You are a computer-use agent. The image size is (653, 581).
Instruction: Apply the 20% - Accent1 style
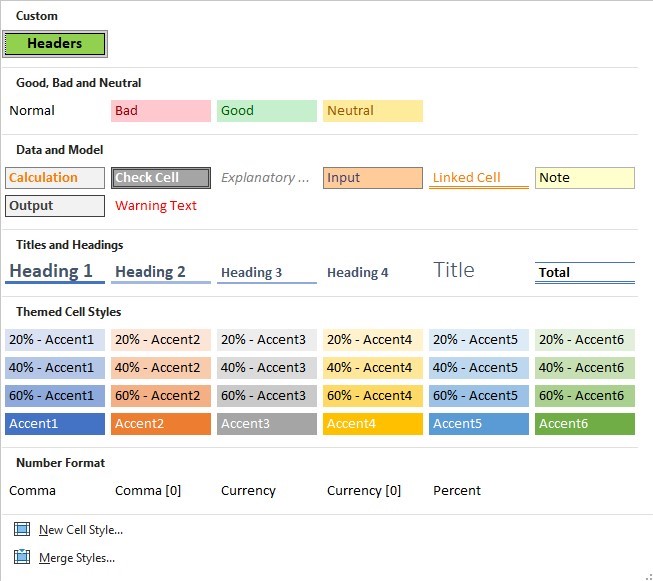click(54, 340)
